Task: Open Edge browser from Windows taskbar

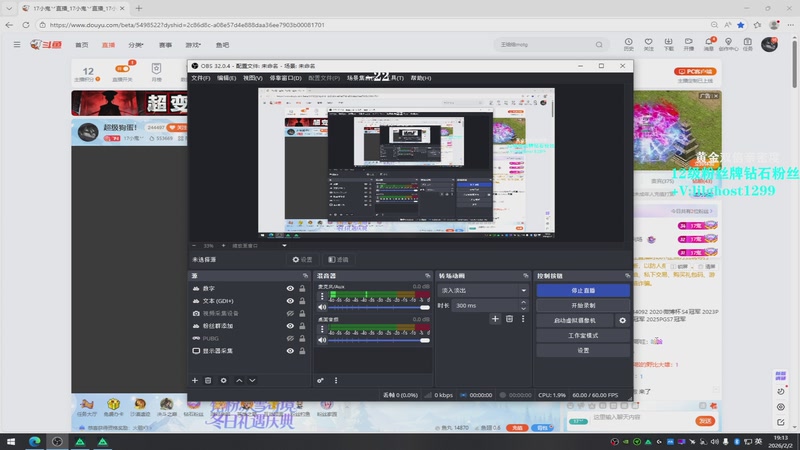Action: 34,442
